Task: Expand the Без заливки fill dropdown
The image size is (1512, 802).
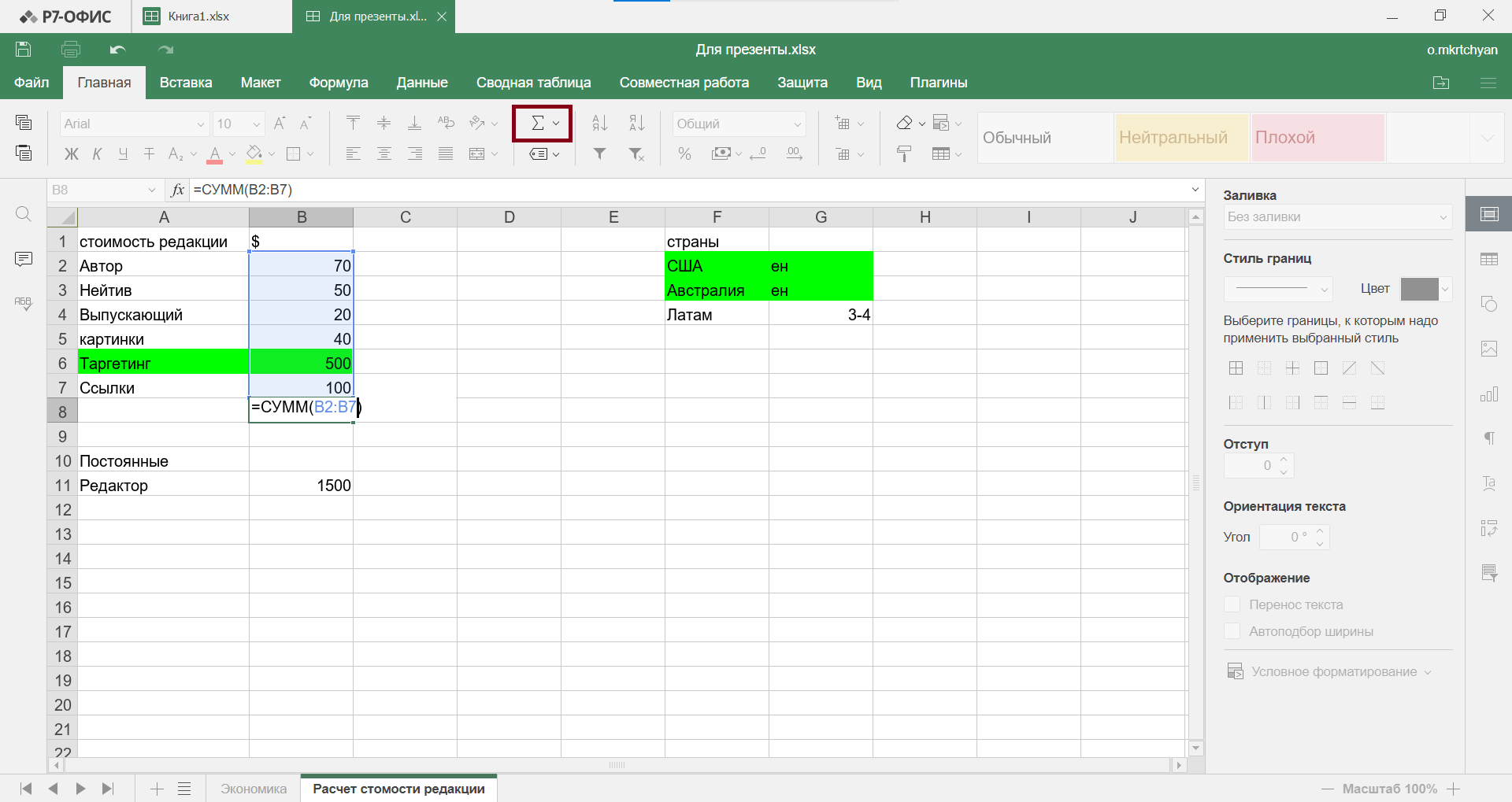Action: [x=1337, y=217]
